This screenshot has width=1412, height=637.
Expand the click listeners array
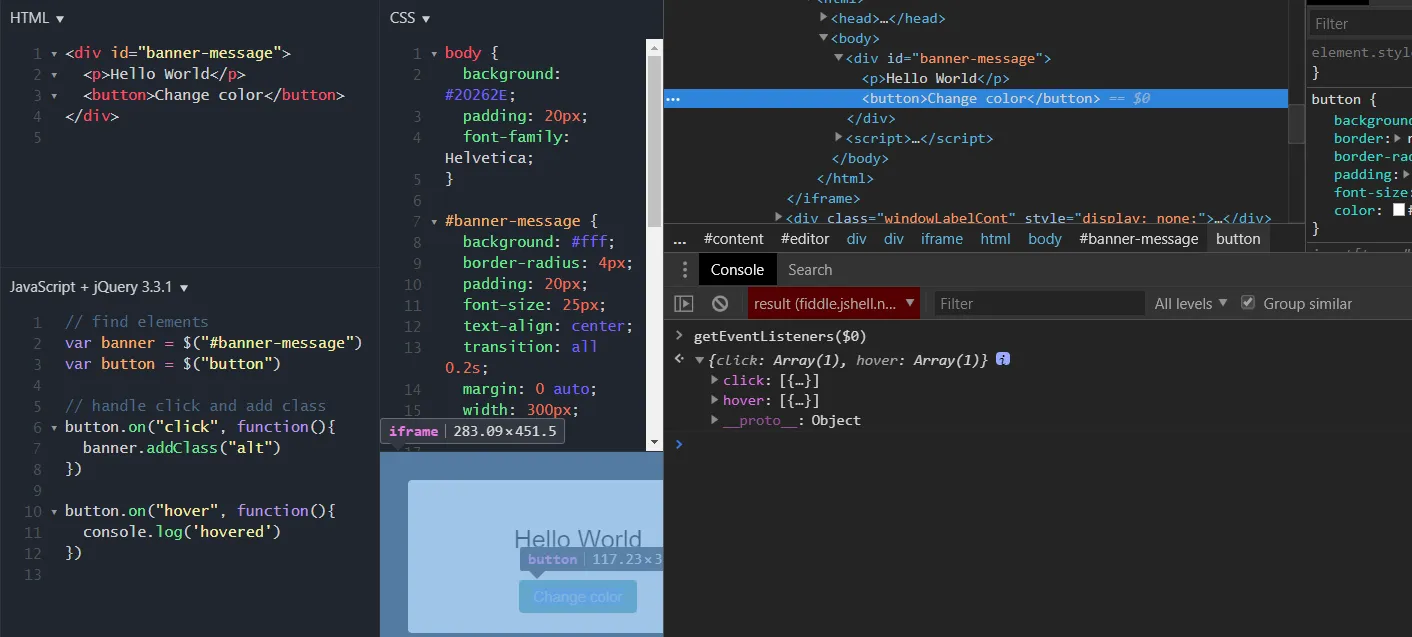[715, 380]
